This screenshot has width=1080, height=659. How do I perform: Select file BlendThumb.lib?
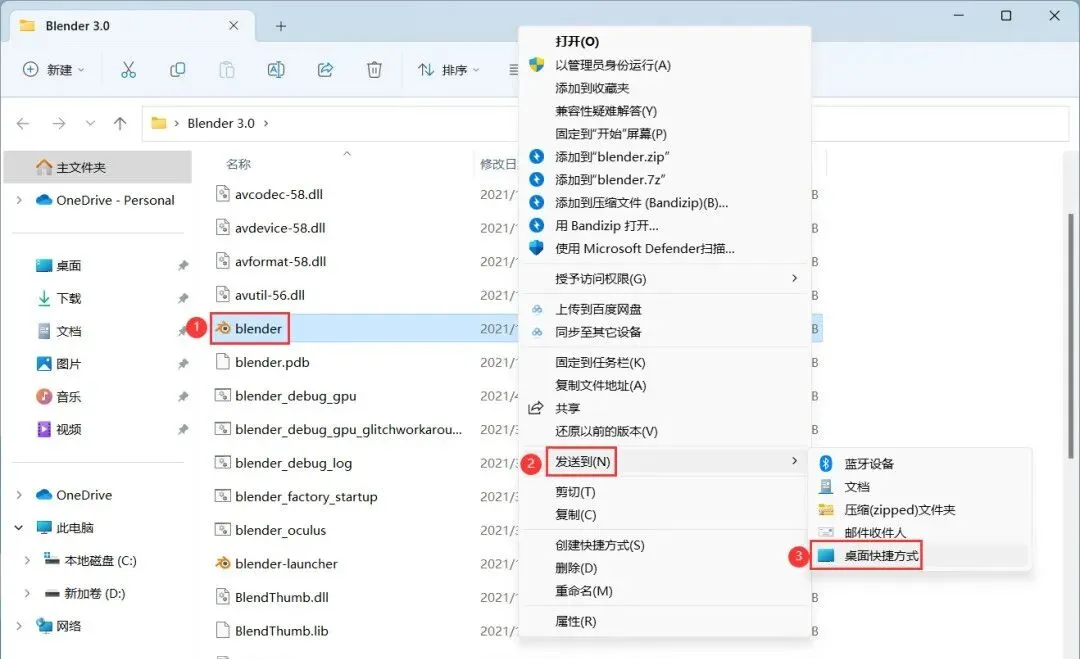pos(281,631)
